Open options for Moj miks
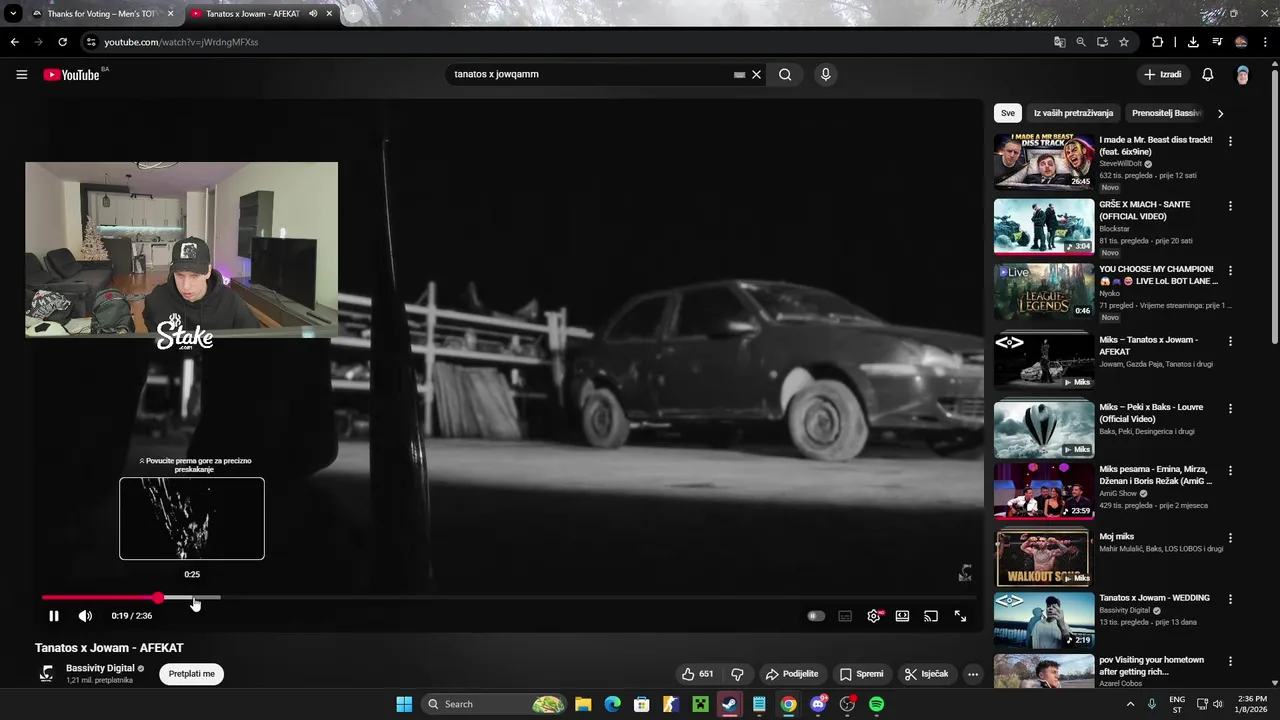 click(x=1230, y=538)
